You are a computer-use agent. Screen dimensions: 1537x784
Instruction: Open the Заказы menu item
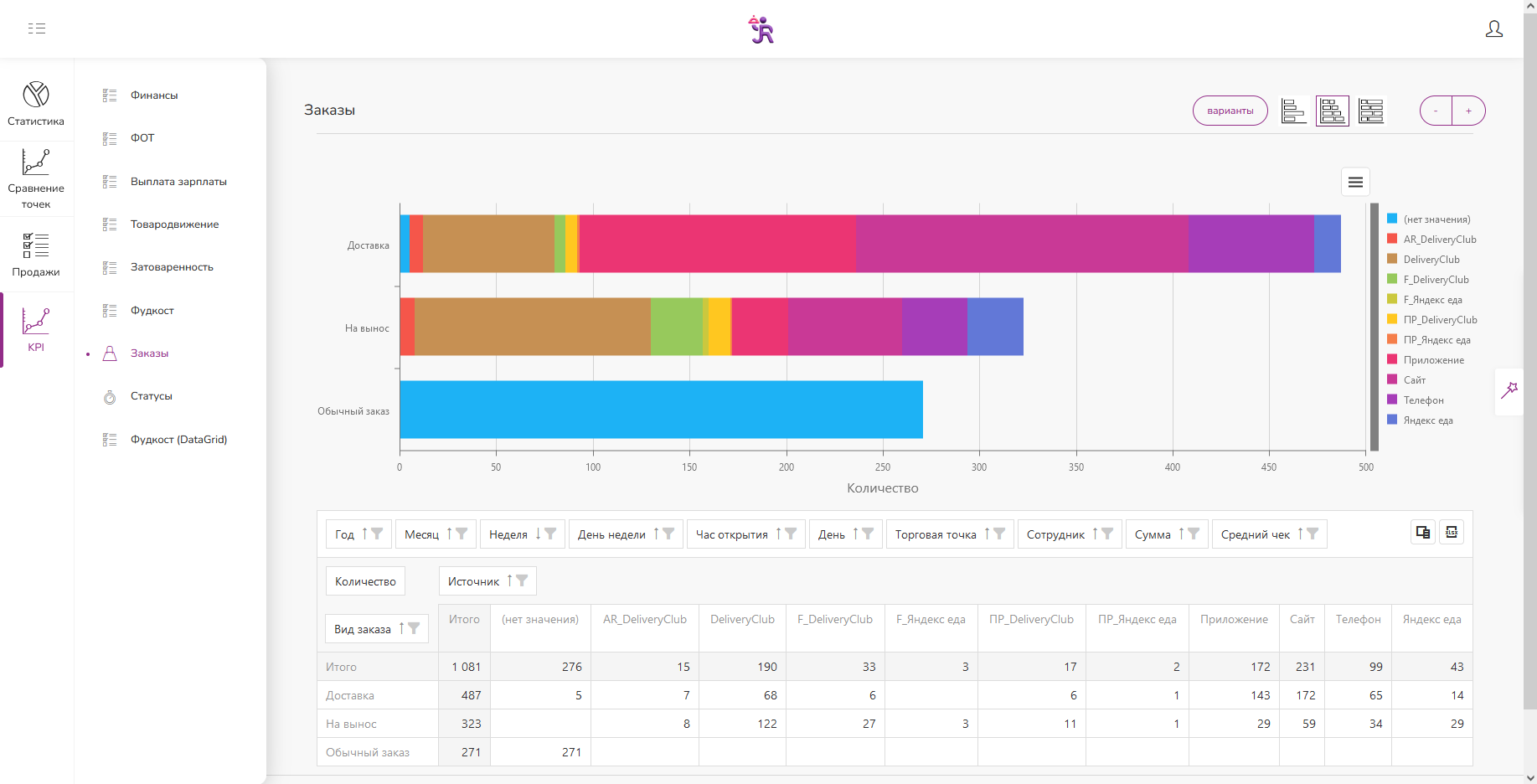click(x=149, y=353)
